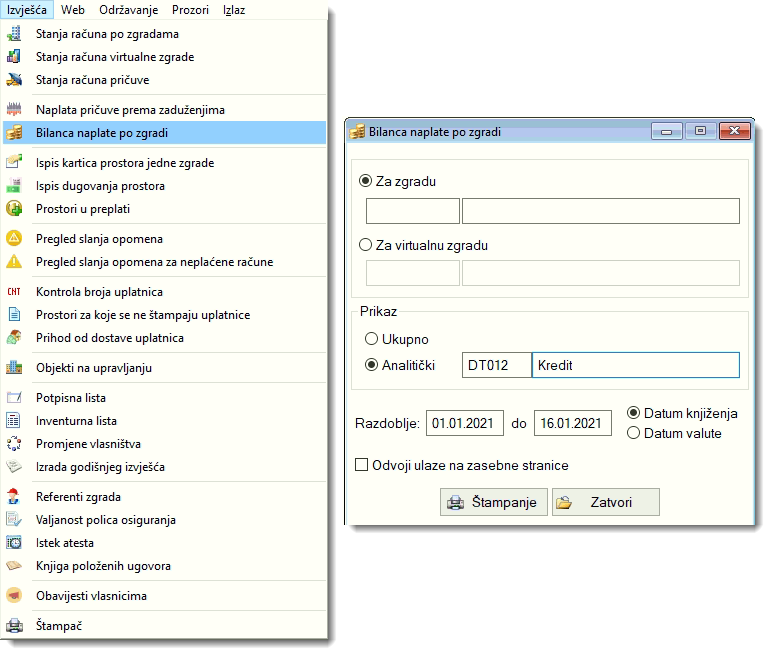Click the Za zgradu code input field
Screen dimensions: 769x655
pos(412,211)
